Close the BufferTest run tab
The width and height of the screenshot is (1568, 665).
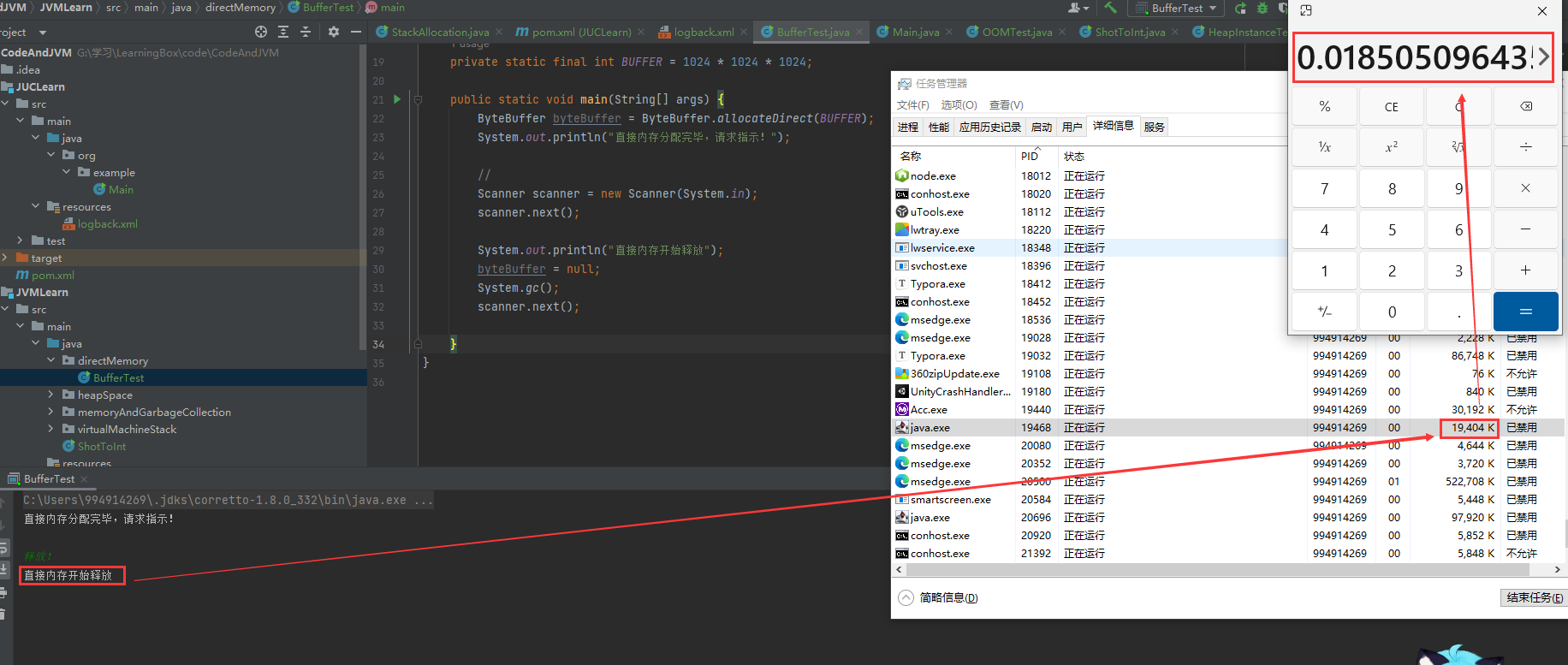click(x=84, y=479)
